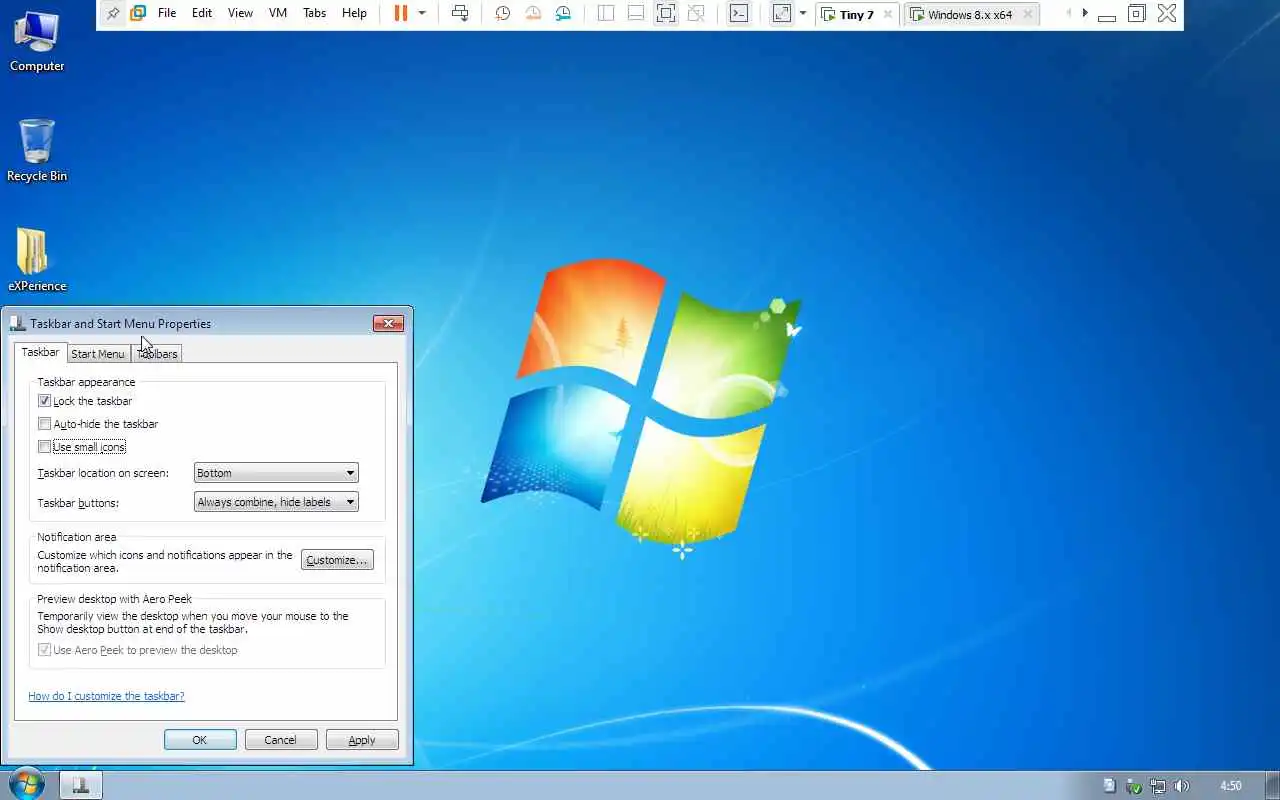The width and height of the screenshot is (1280, 800).
Task: Close the Windows 8.x x64 tab
Action: click(1027, 15)
